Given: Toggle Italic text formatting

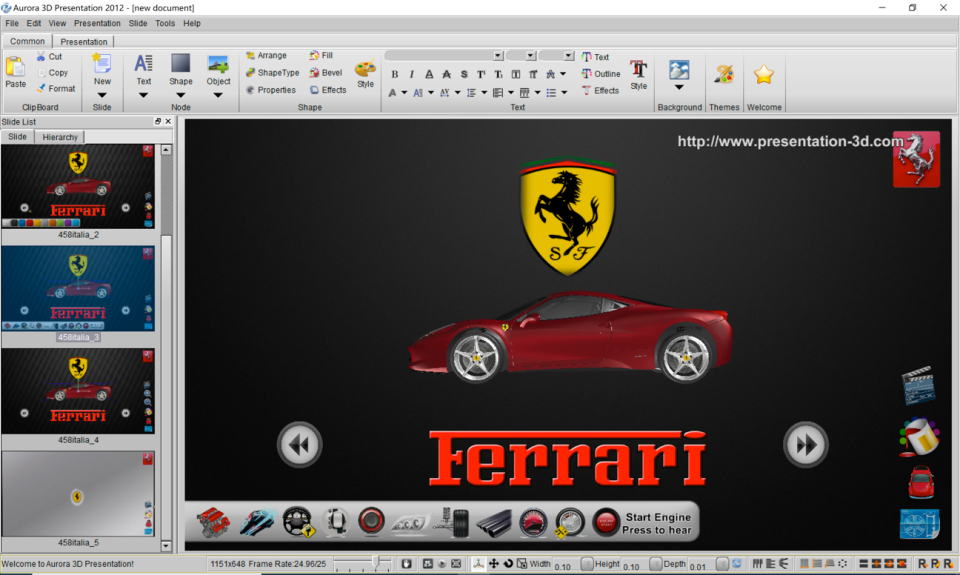Looking at the screenshot, I should coord(411,74).
